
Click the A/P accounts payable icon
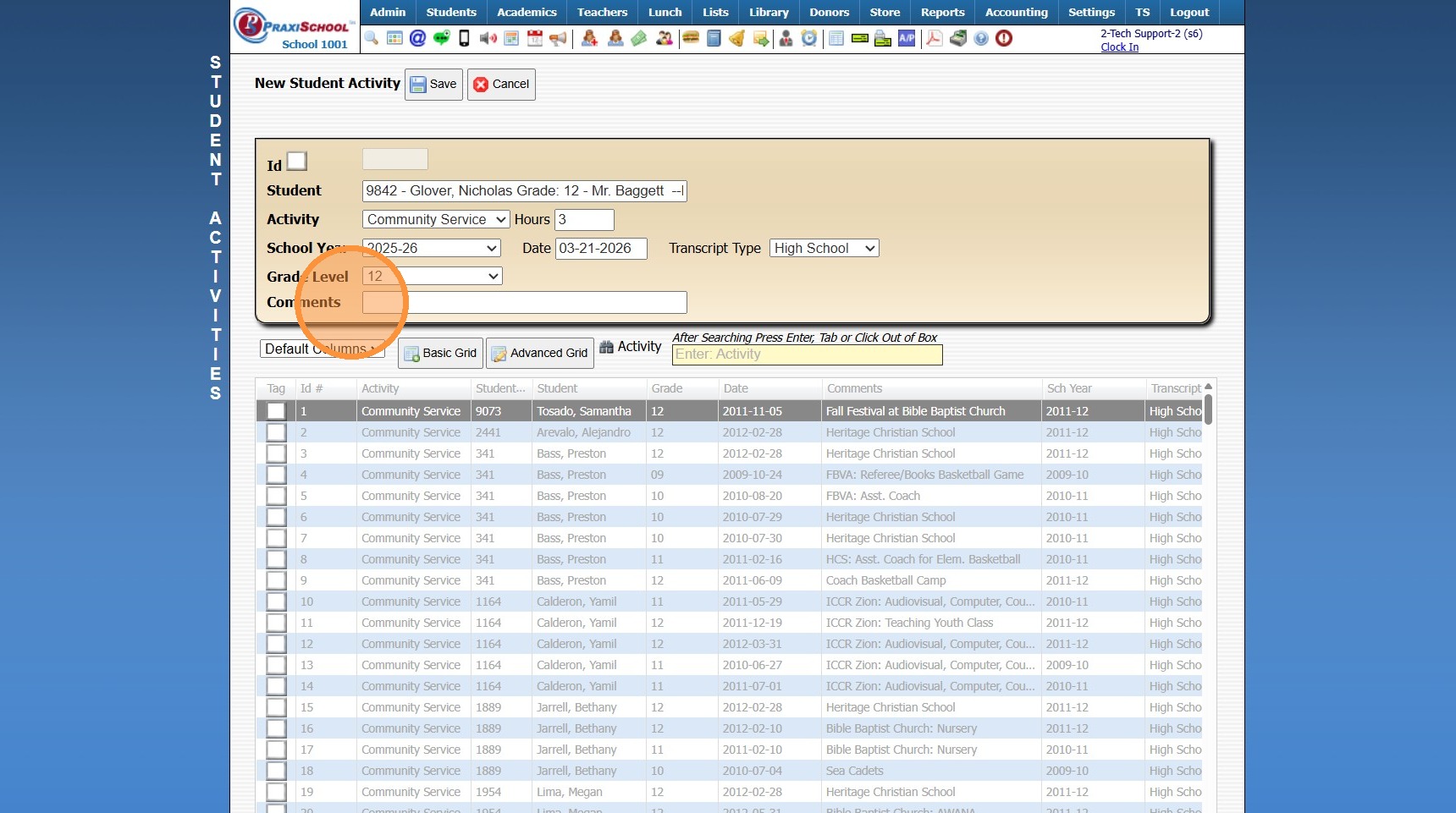[907, 38]
